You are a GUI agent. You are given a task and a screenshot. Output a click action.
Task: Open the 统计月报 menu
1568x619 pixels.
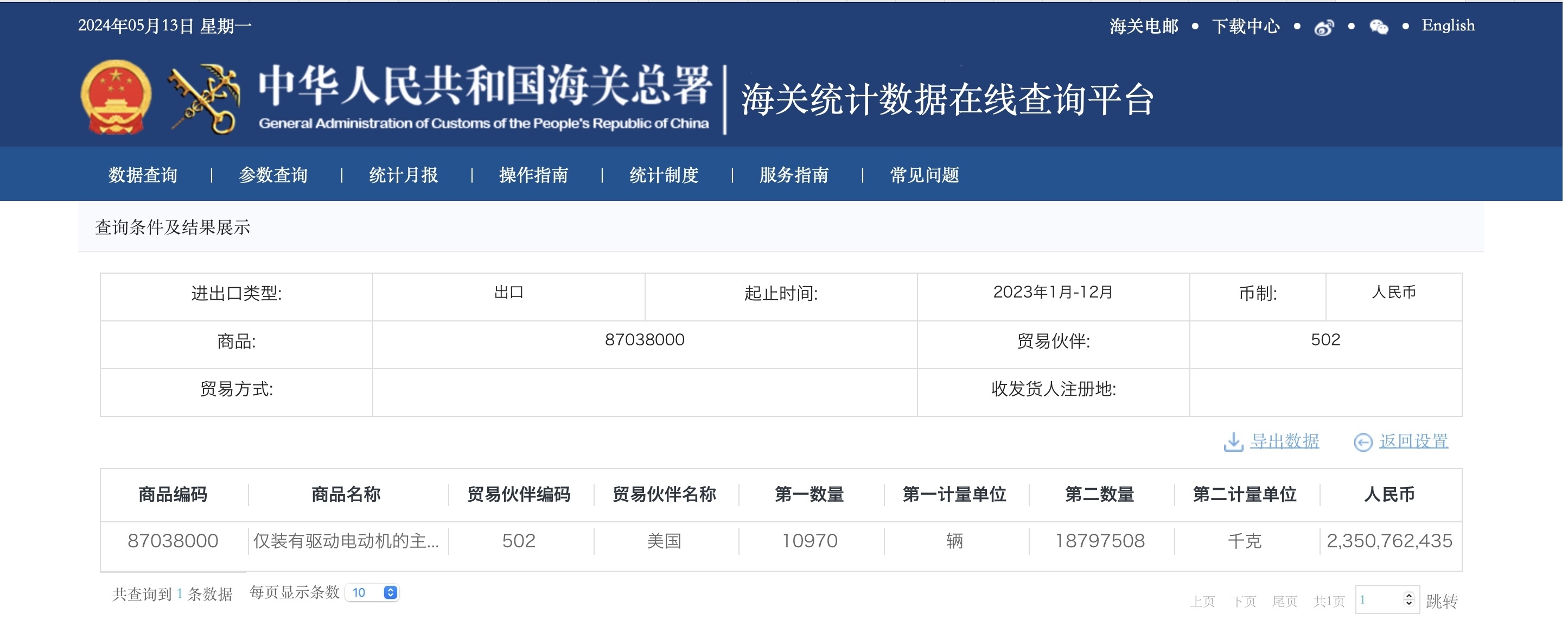[x=405, y=176]
